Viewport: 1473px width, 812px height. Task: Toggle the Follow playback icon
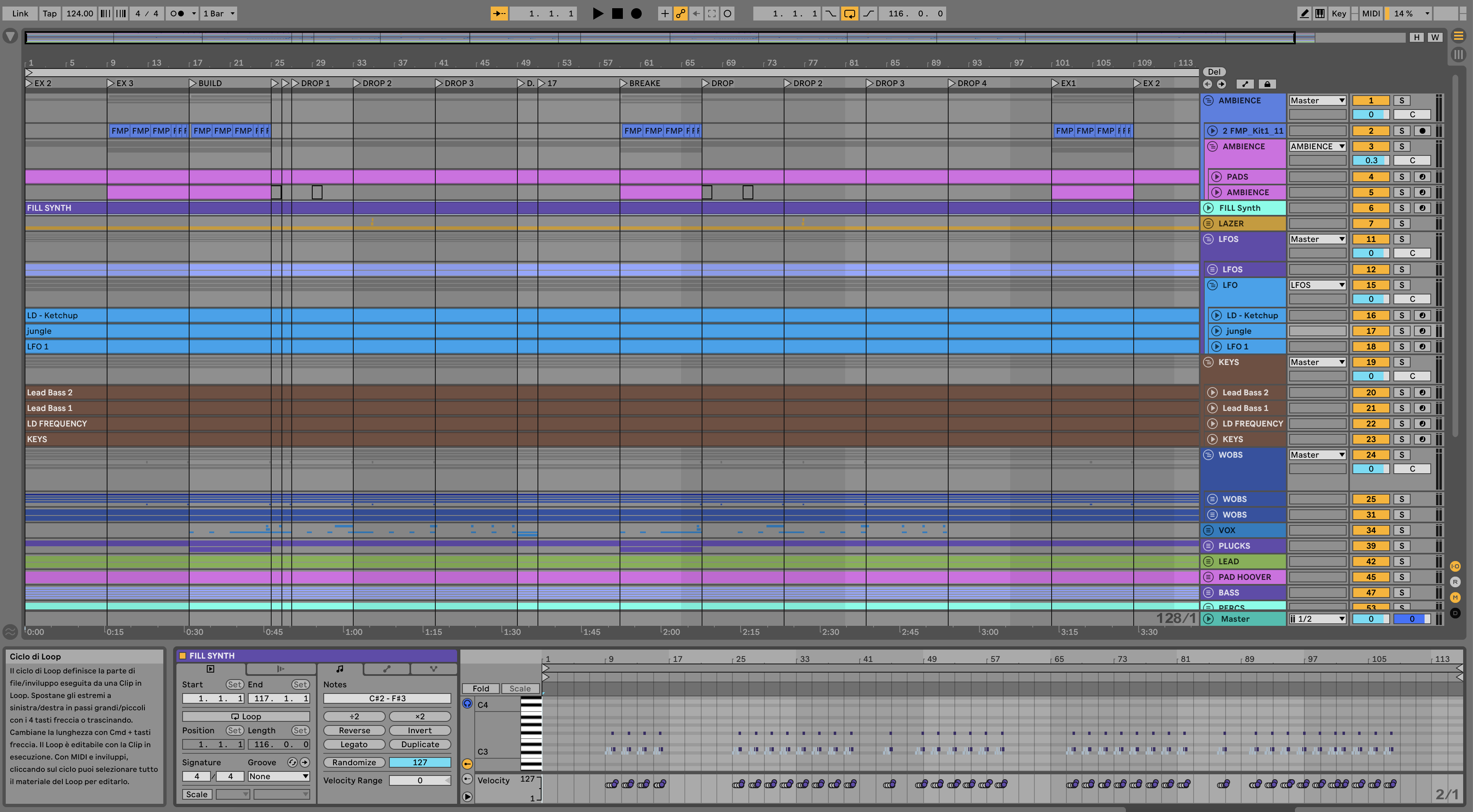[499, 13]
